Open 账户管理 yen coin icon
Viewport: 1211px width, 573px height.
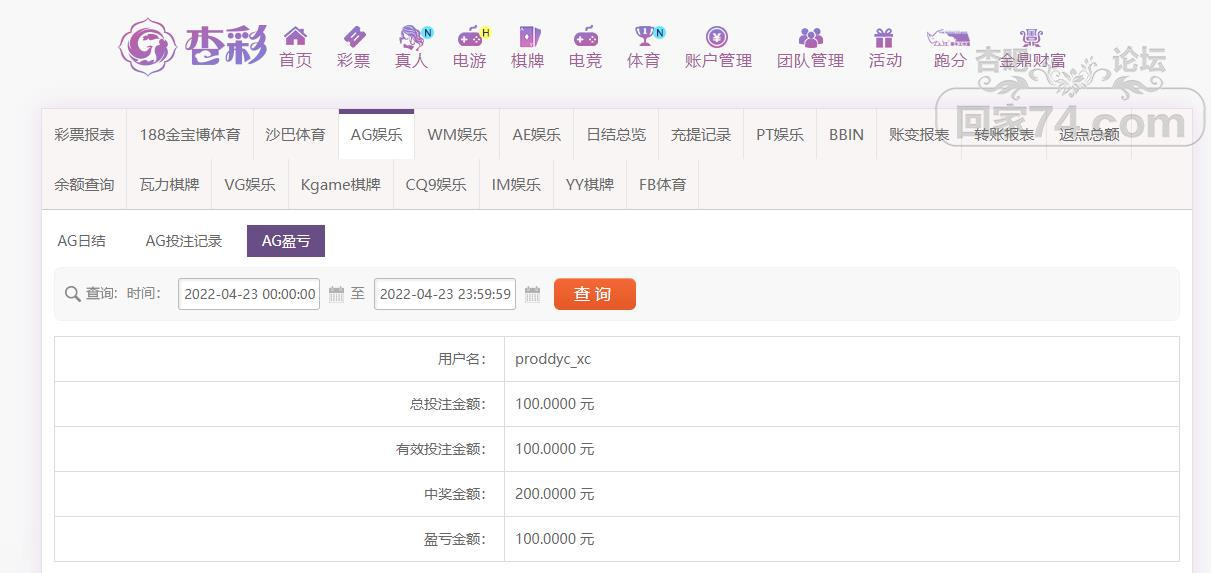click(717, 37)
